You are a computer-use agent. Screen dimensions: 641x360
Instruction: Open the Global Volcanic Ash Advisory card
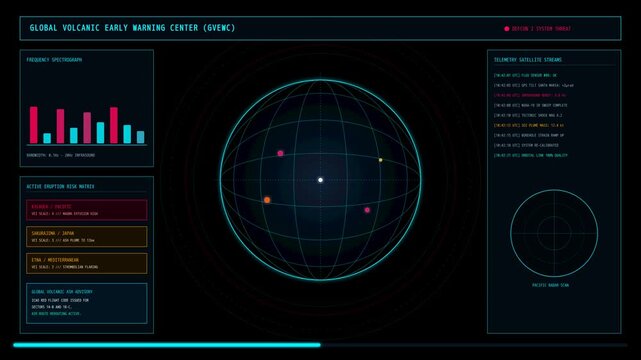point(87,303)
